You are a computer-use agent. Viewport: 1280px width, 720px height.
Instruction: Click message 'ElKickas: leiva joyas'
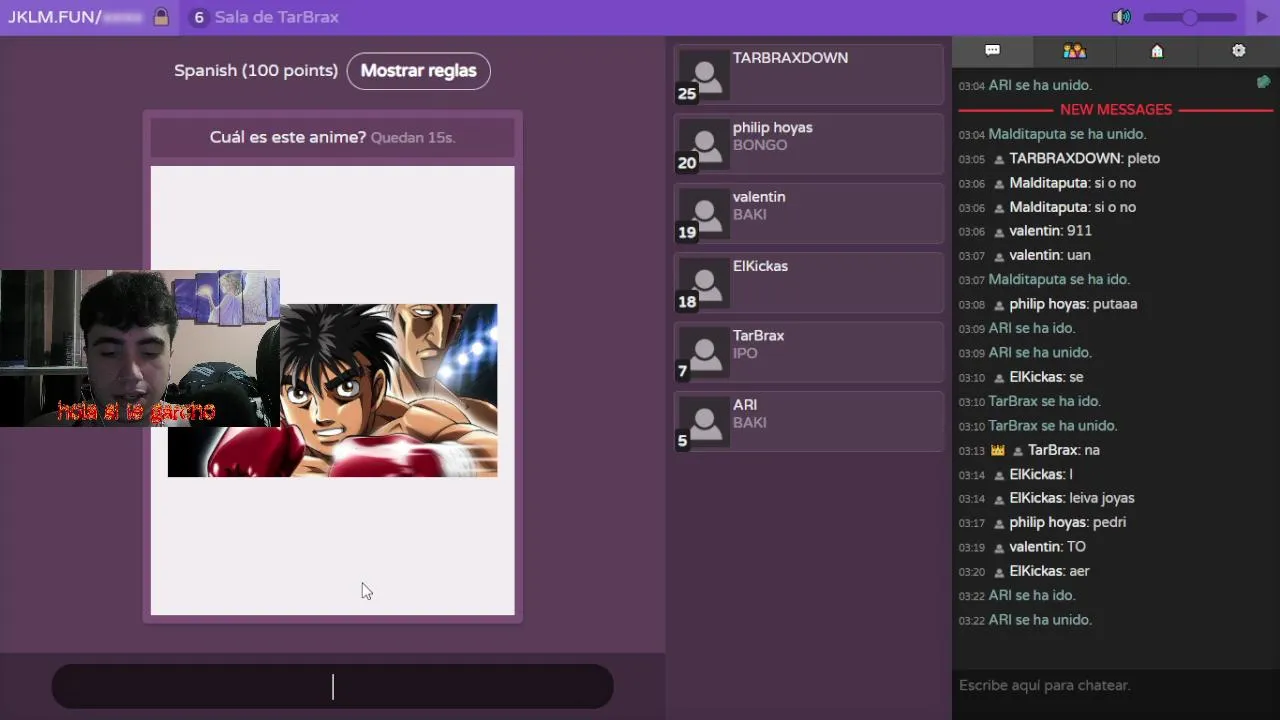coord(1072,499)
